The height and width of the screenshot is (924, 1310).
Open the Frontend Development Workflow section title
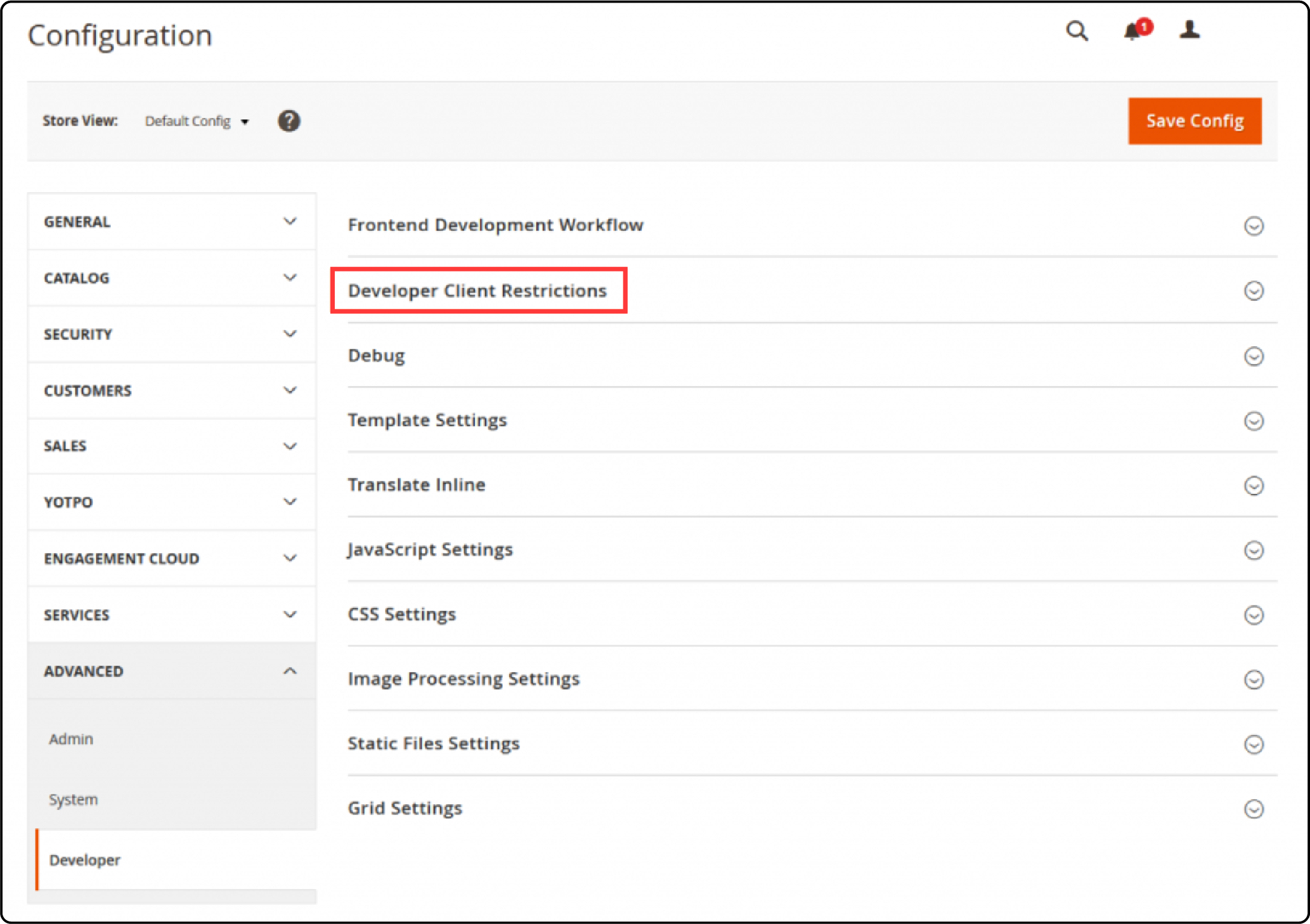(495, 225)
